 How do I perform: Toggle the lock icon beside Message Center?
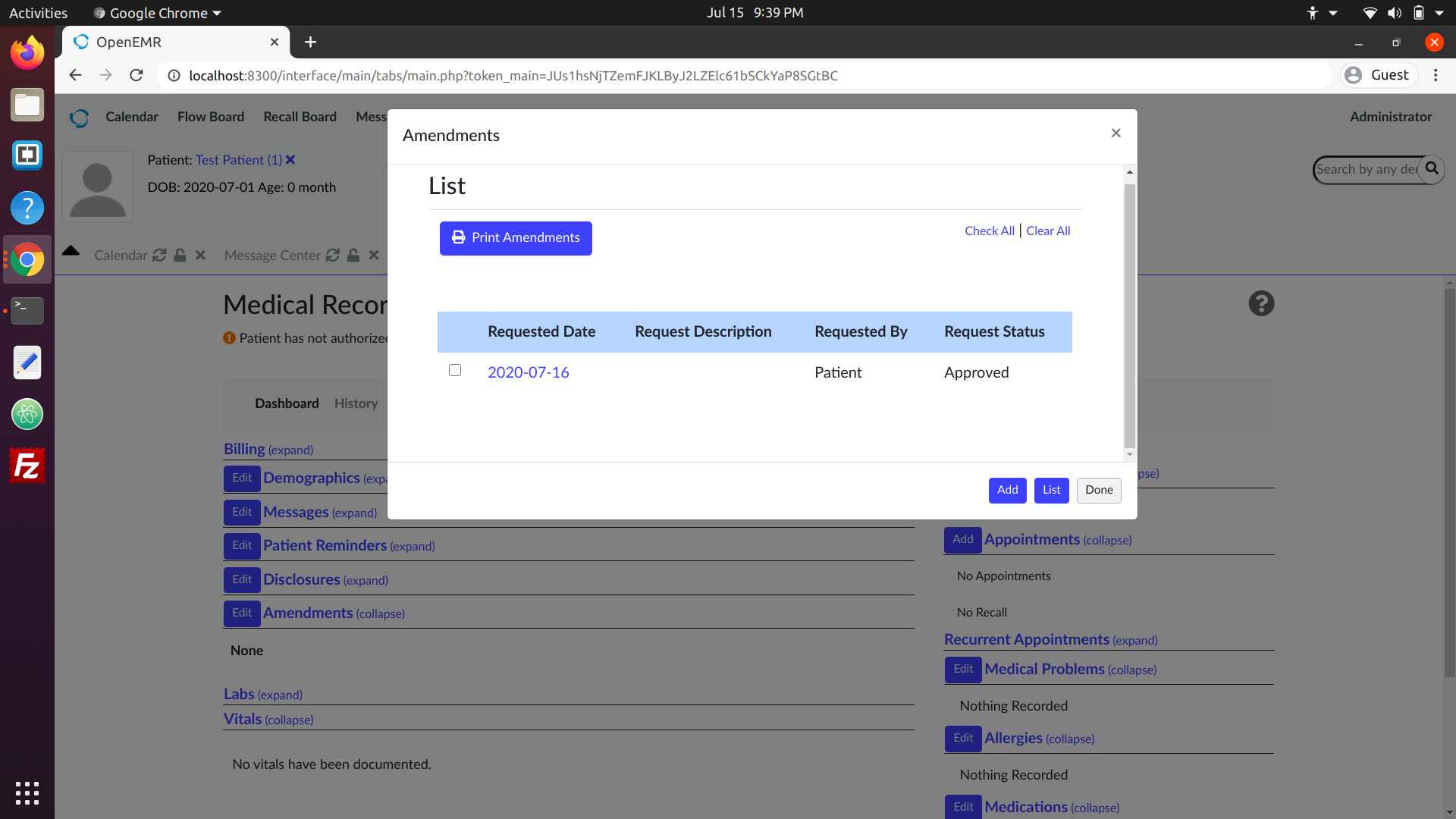coord(353,256)
